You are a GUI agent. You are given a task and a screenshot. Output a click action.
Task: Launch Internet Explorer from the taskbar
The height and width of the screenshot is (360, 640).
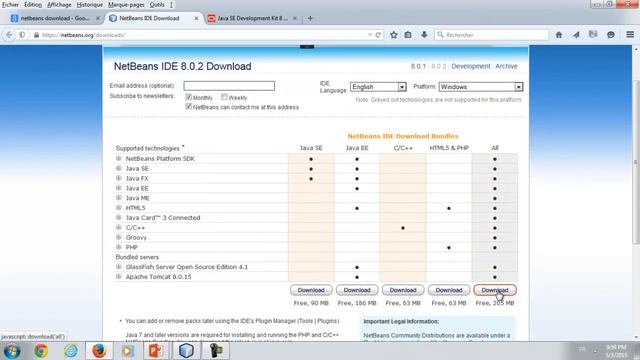tap(70, 351)
